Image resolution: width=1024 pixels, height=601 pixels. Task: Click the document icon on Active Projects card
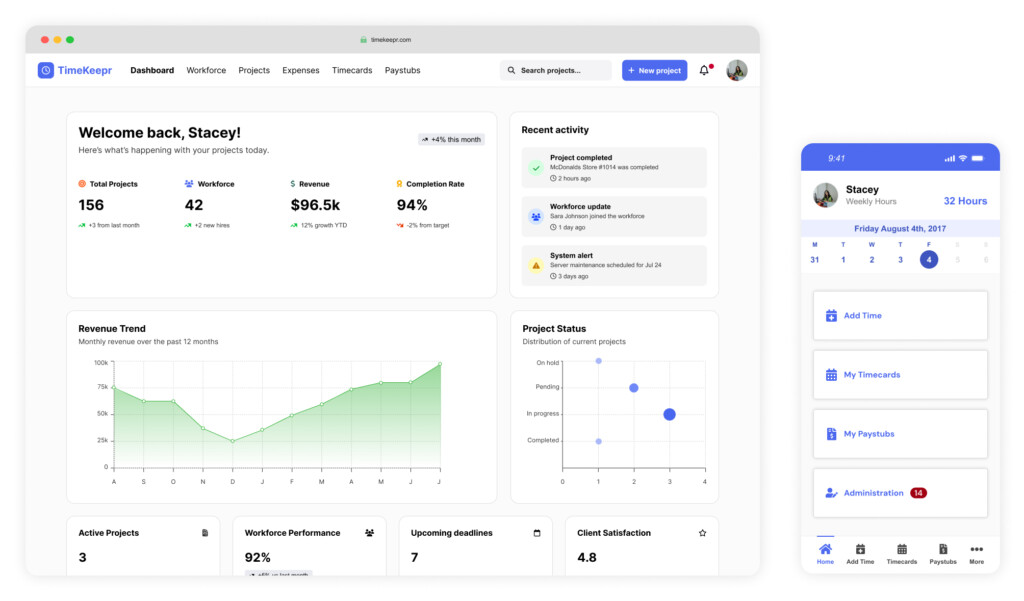pos(205,533)
